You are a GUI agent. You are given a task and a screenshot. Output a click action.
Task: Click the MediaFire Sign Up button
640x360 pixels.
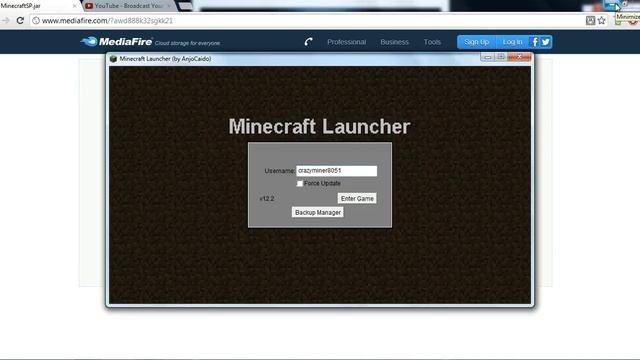(x=476, y=42)
